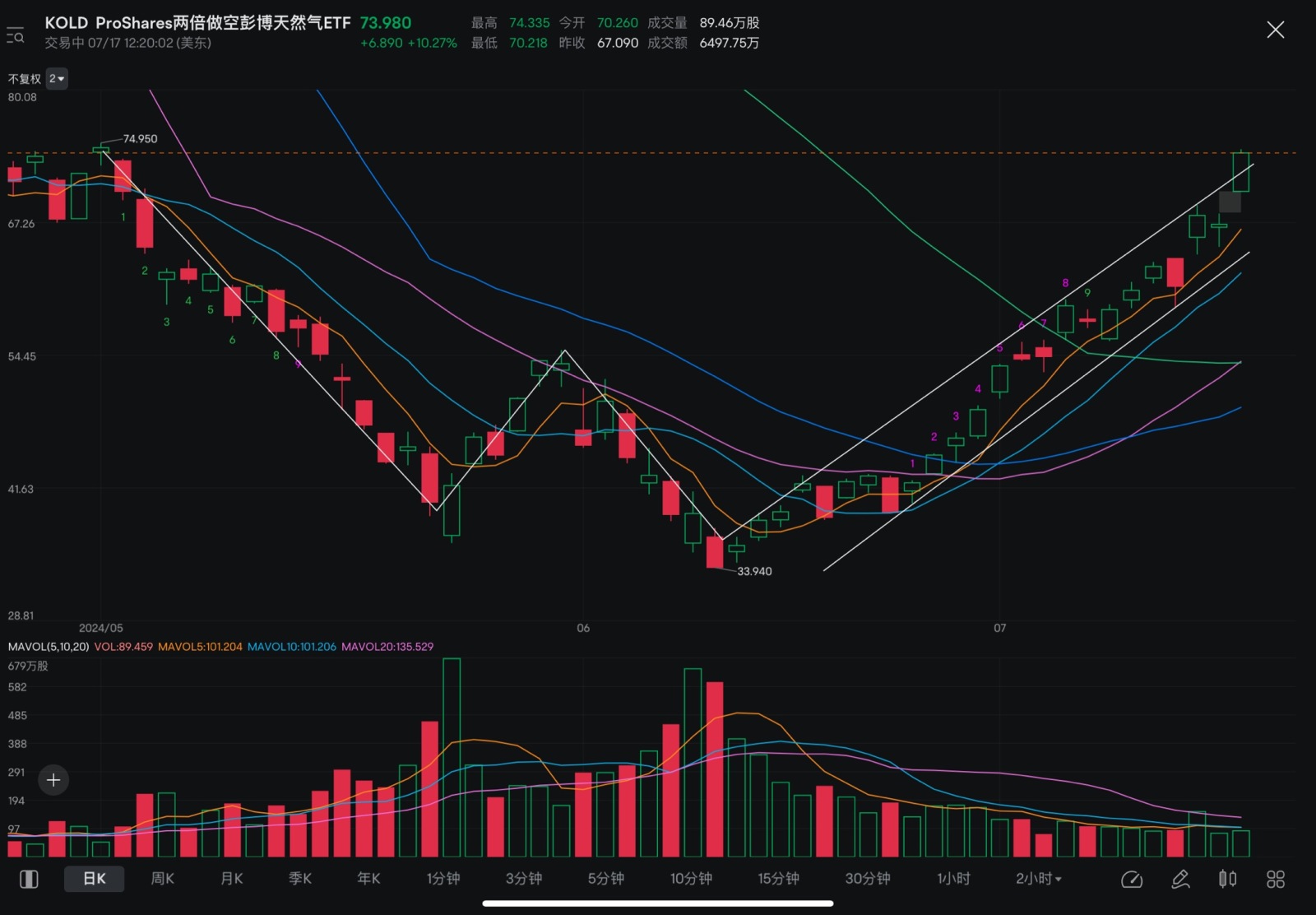1316x915 pixels.
Task: Click the MAVOL5:101.204 value
Action: [x=200, y=647]
